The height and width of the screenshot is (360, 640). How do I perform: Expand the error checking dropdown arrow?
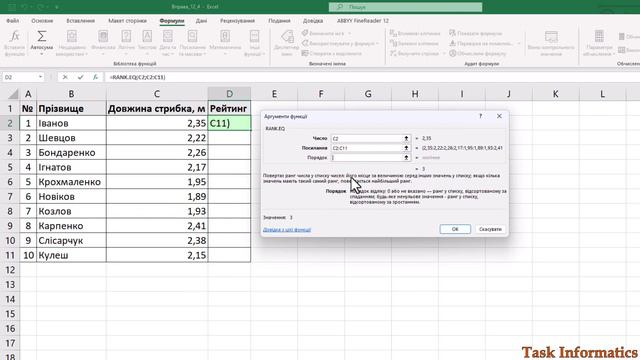point(519,43)
